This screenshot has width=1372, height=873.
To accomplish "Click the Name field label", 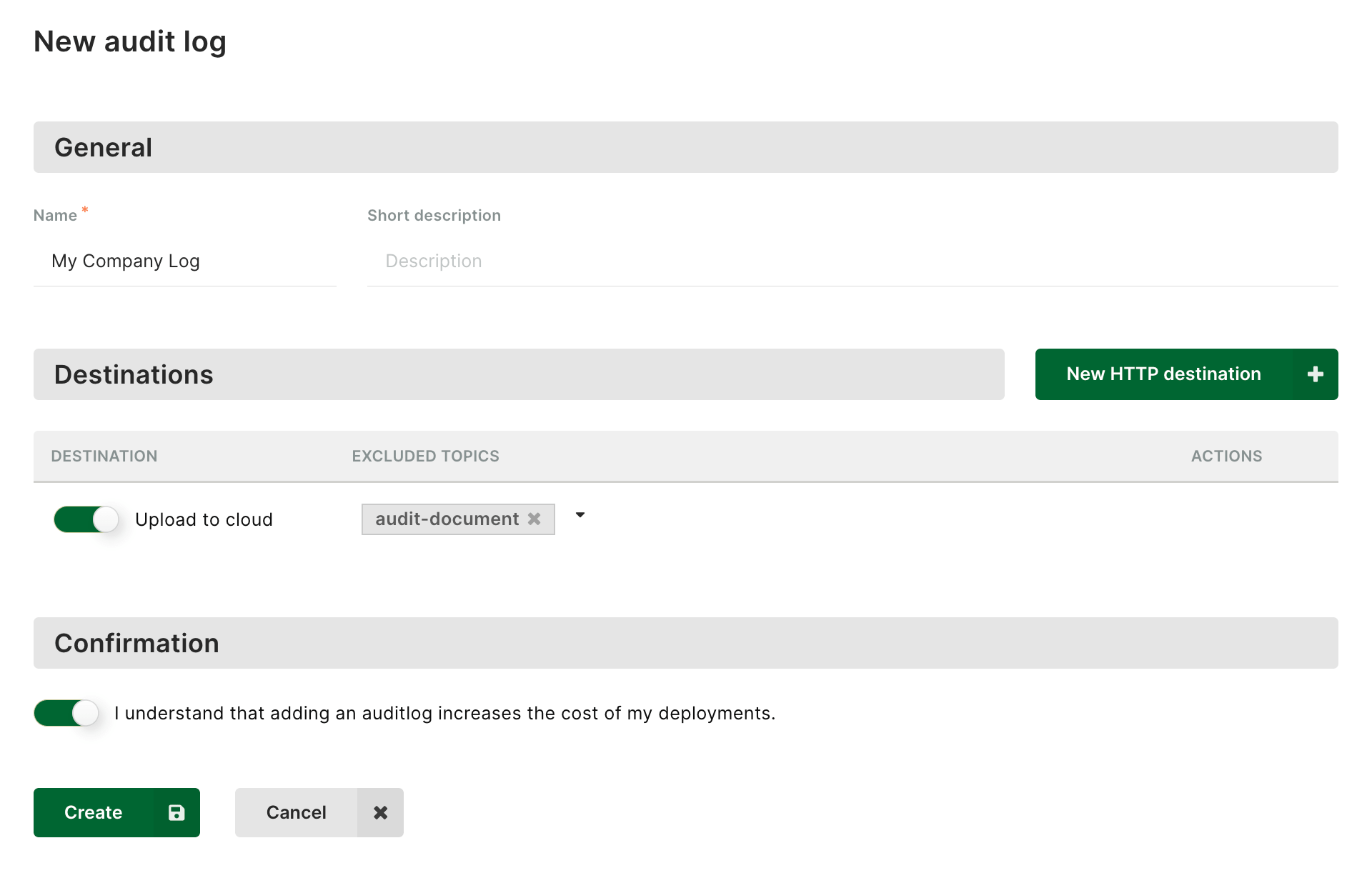I will pyautogui.click(x=55, y=215).
